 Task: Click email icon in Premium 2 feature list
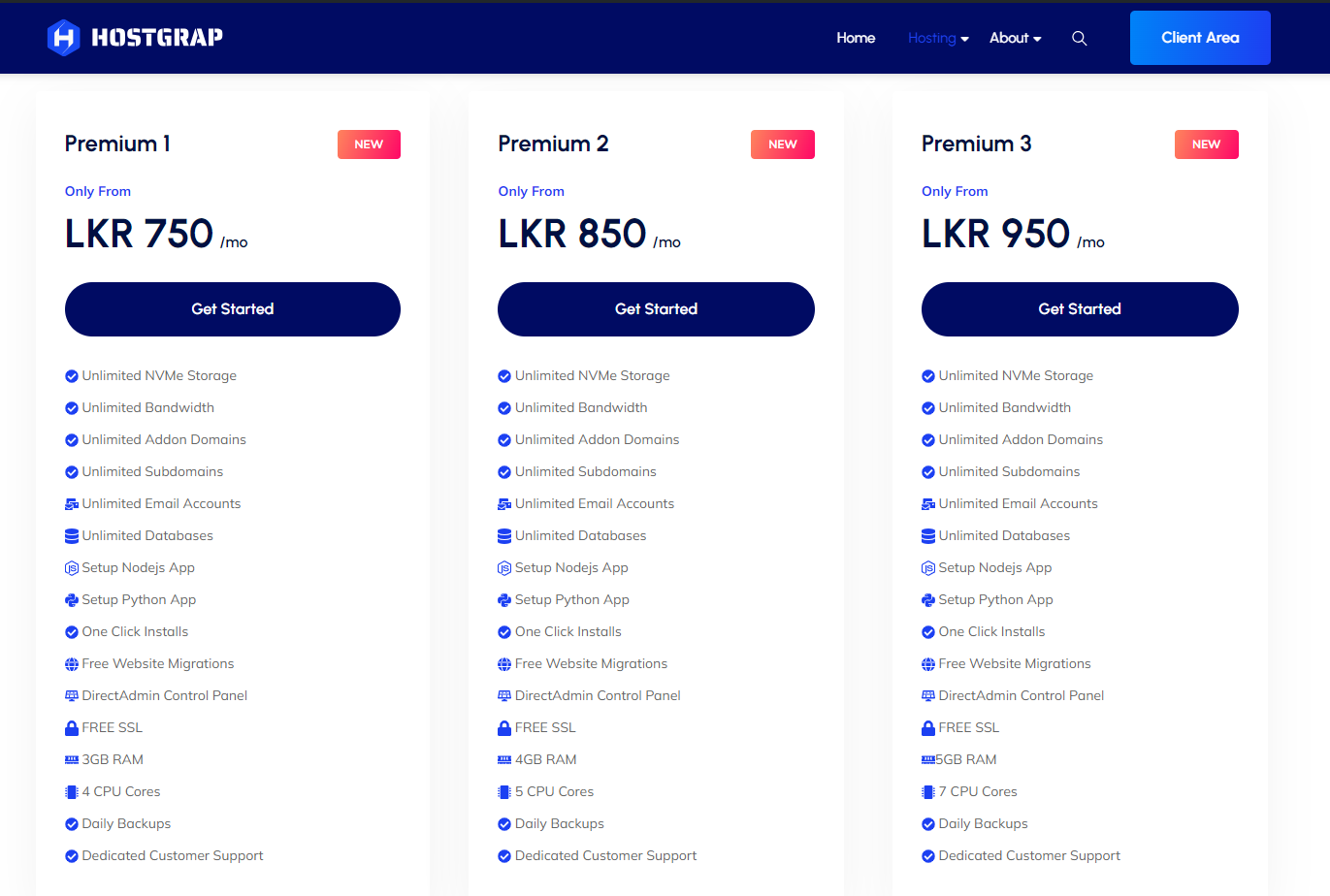click(504, 504)
